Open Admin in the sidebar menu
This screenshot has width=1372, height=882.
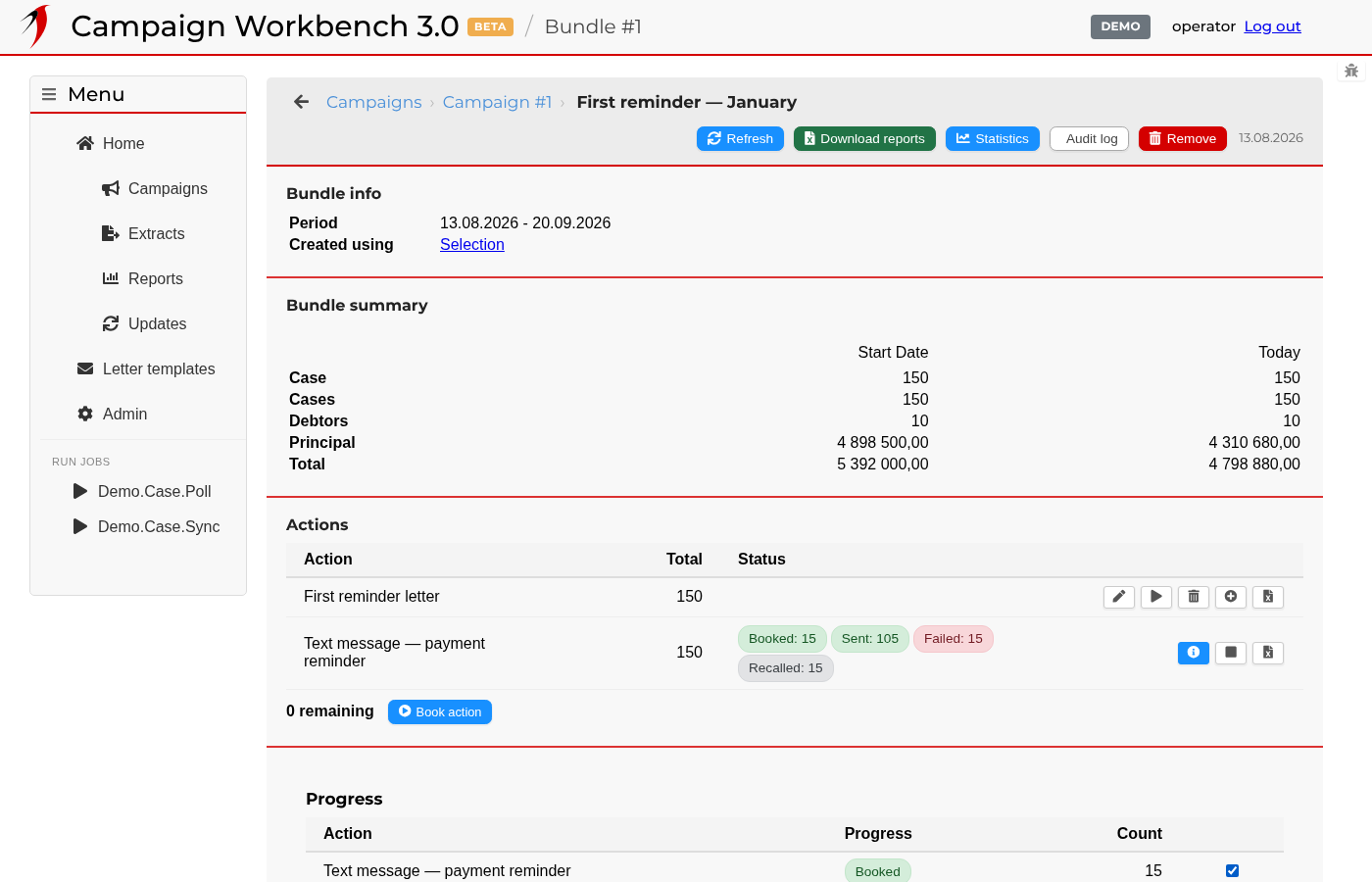pos(113,414)
